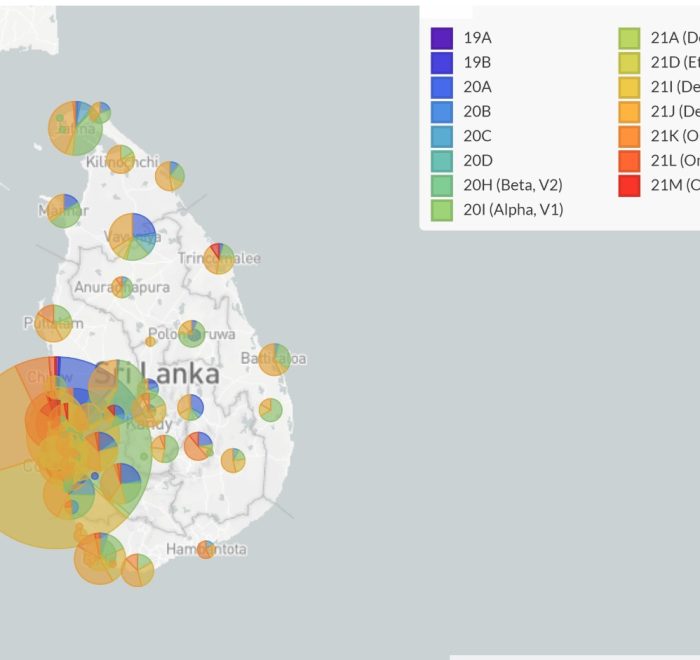The image size is (700, 660).
Task: Click the Trincomalee pie chart marker
Action: (219, 259)
